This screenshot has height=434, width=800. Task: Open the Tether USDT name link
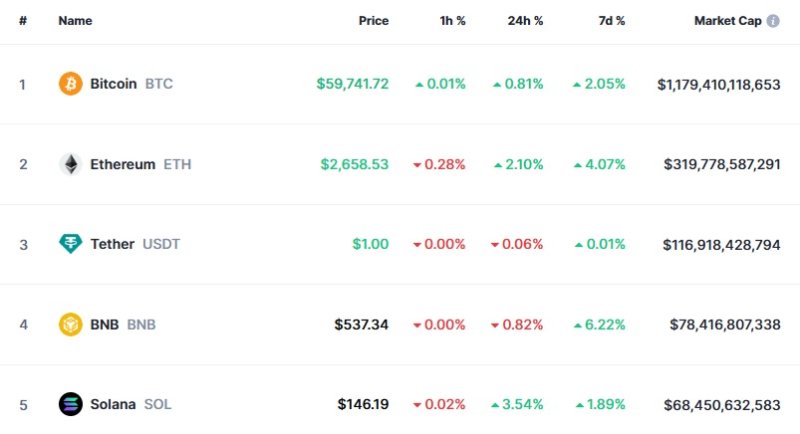135,244
